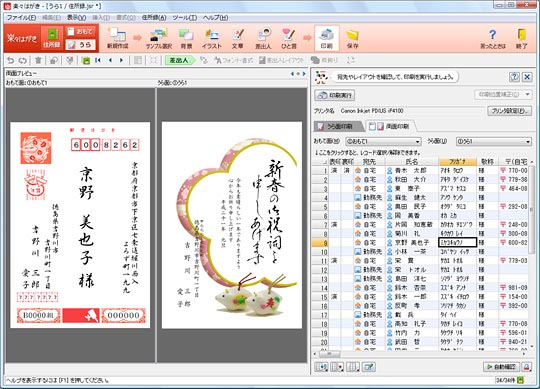Screen dimensions: 540x389
Task: Click the ひと言 short message icon
Action: tap(289, 38)
